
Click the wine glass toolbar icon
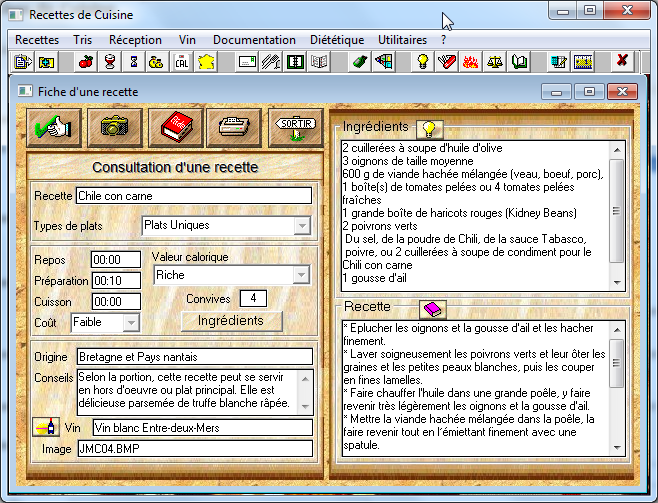tap(110, 62)
